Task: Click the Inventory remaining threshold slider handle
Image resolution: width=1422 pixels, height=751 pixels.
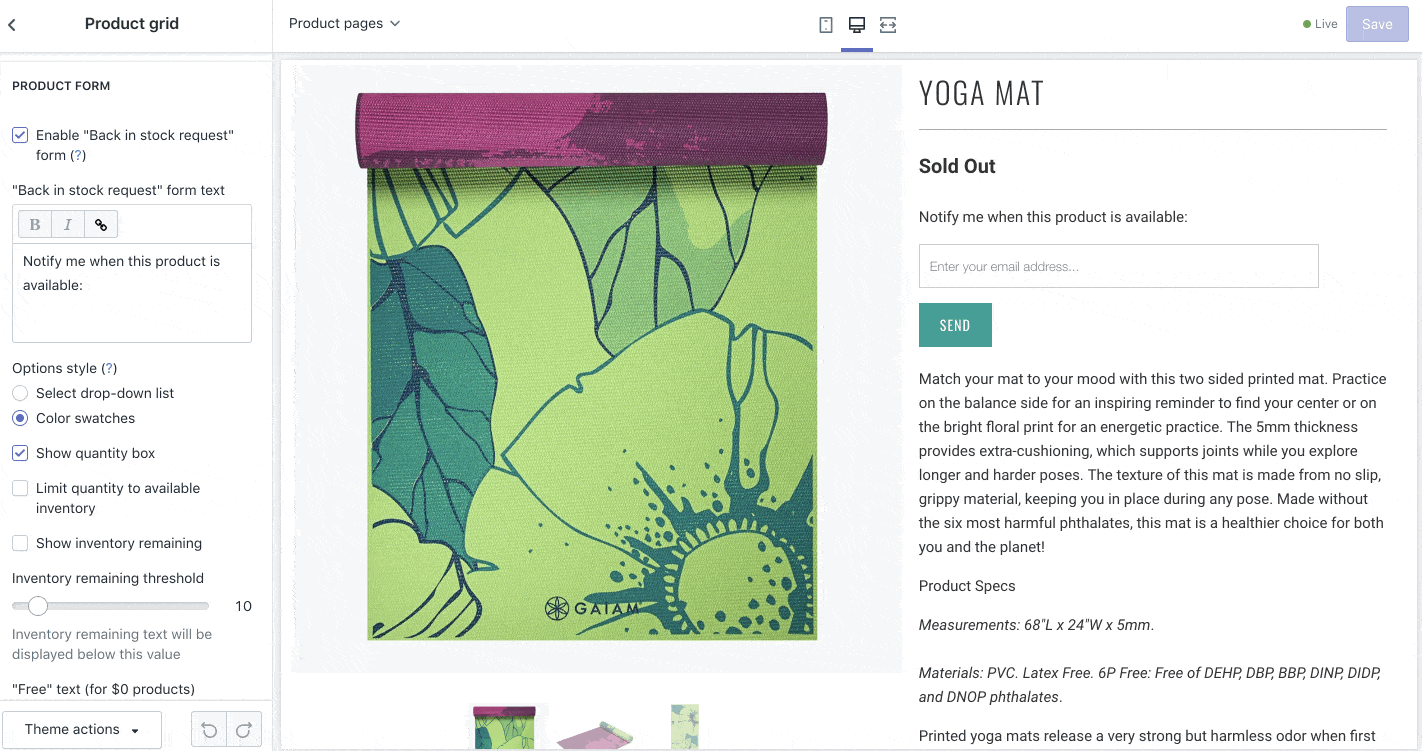Action: point(38,606)
